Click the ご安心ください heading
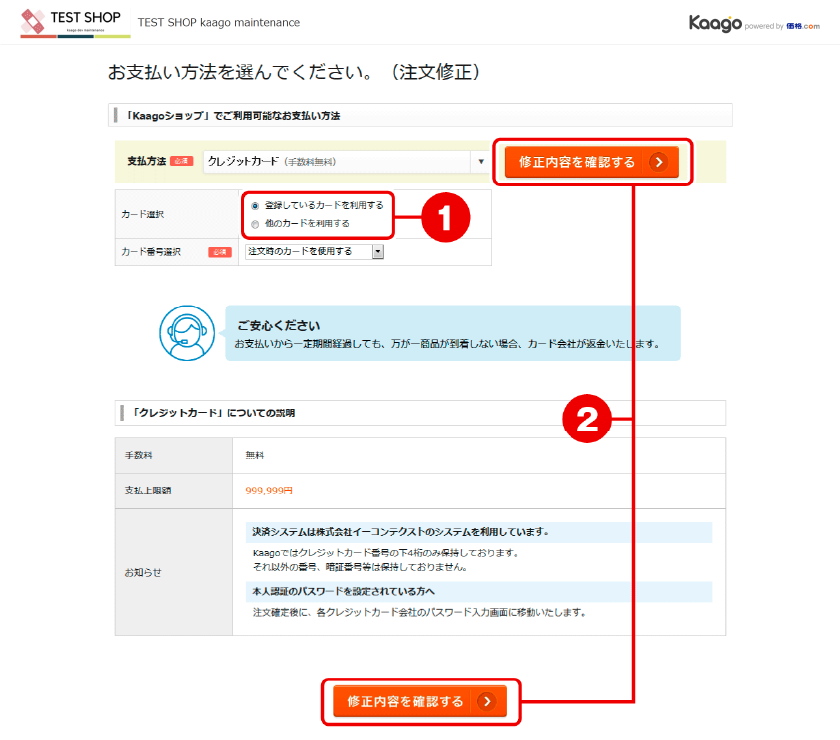 point(279,325)
